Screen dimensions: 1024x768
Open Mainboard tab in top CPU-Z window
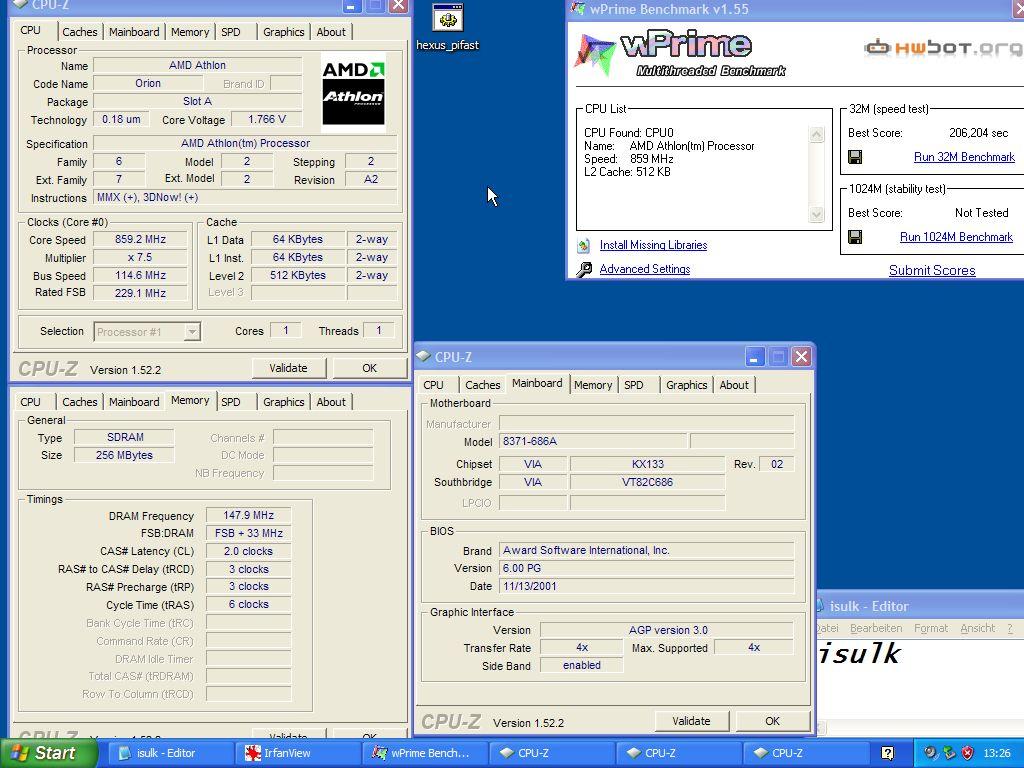(x=134, y=32)
